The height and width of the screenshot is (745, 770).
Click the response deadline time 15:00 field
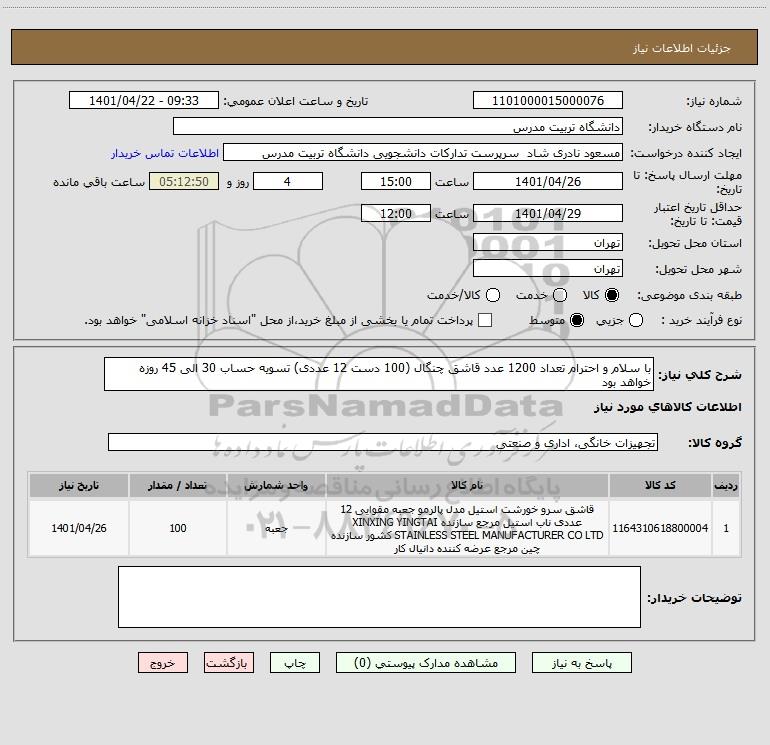396,181
